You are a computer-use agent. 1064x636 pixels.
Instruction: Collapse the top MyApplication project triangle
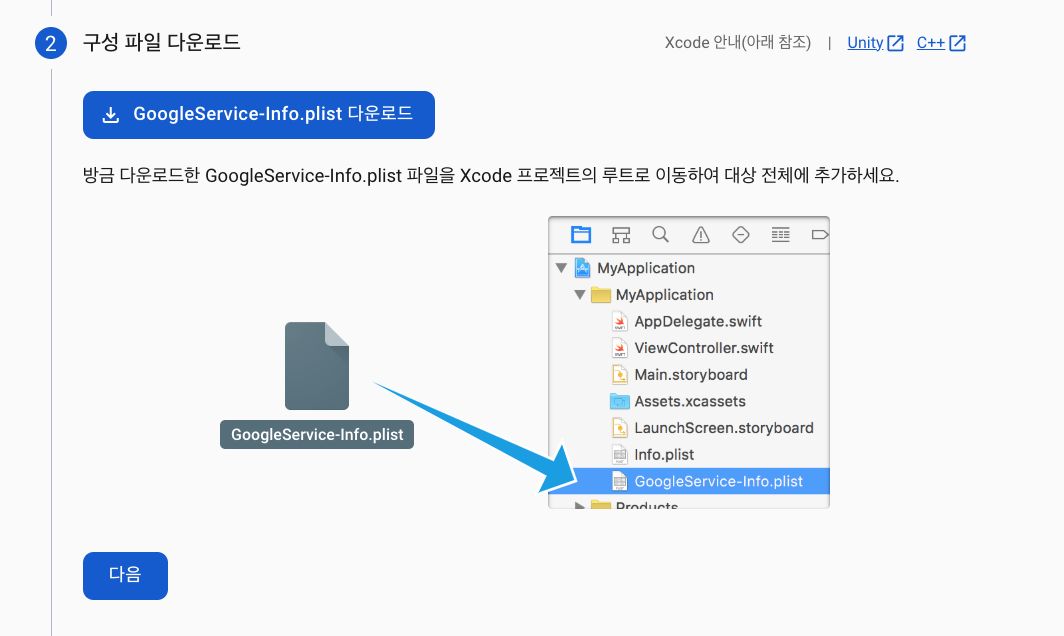point(561,268)
